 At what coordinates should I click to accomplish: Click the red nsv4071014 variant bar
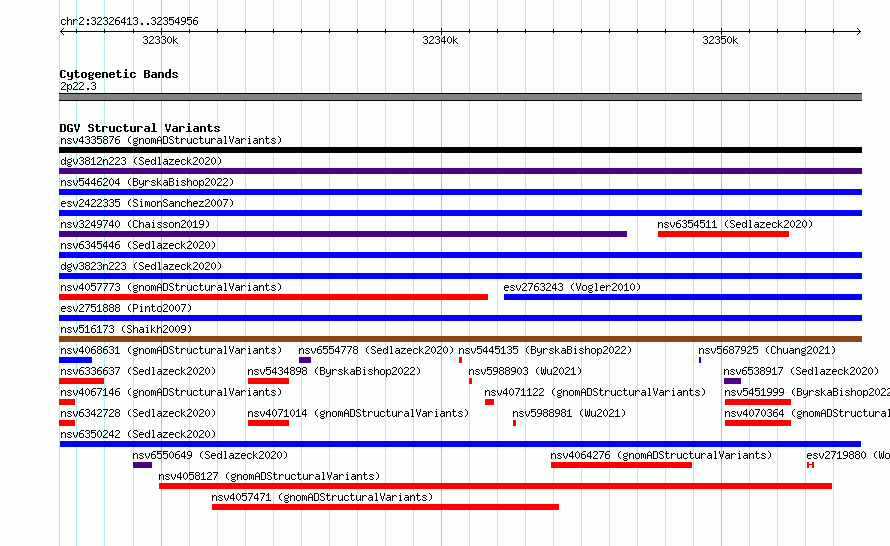(268, 423)
